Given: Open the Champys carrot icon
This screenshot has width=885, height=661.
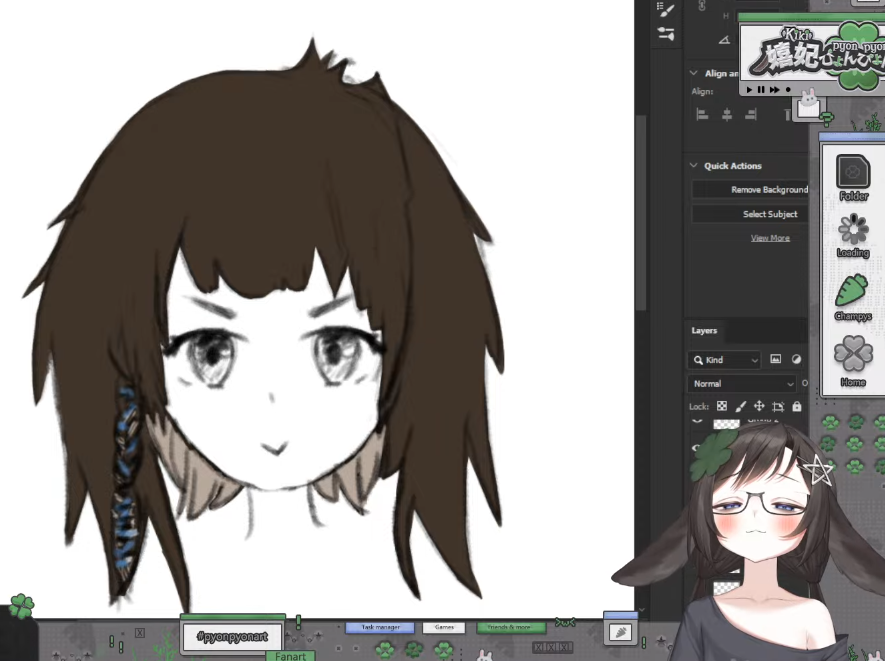Looking at the screenshot, I should pyautogui.click(x=853, y=297).
